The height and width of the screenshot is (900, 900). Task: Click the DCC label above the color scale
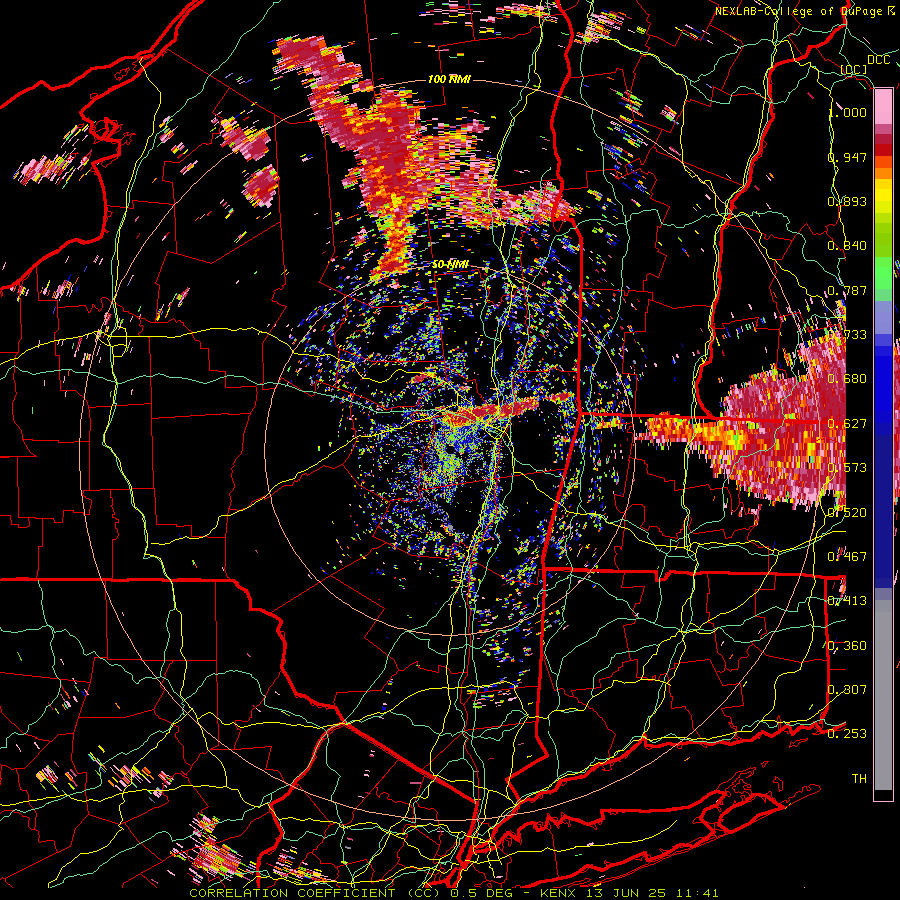(879, 60)
